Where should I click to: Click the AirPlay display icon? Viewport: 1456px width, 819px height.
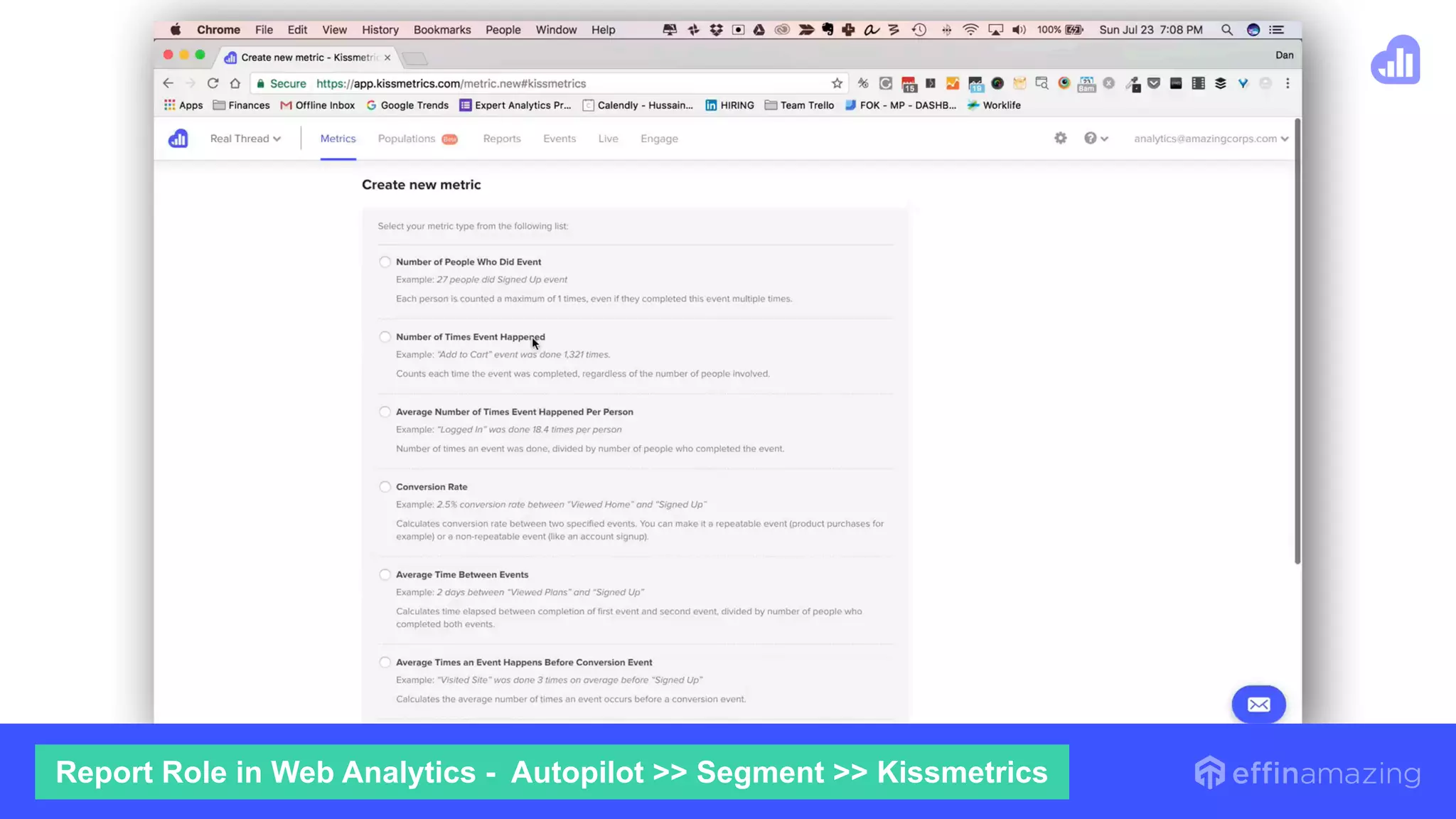(995, 30)
